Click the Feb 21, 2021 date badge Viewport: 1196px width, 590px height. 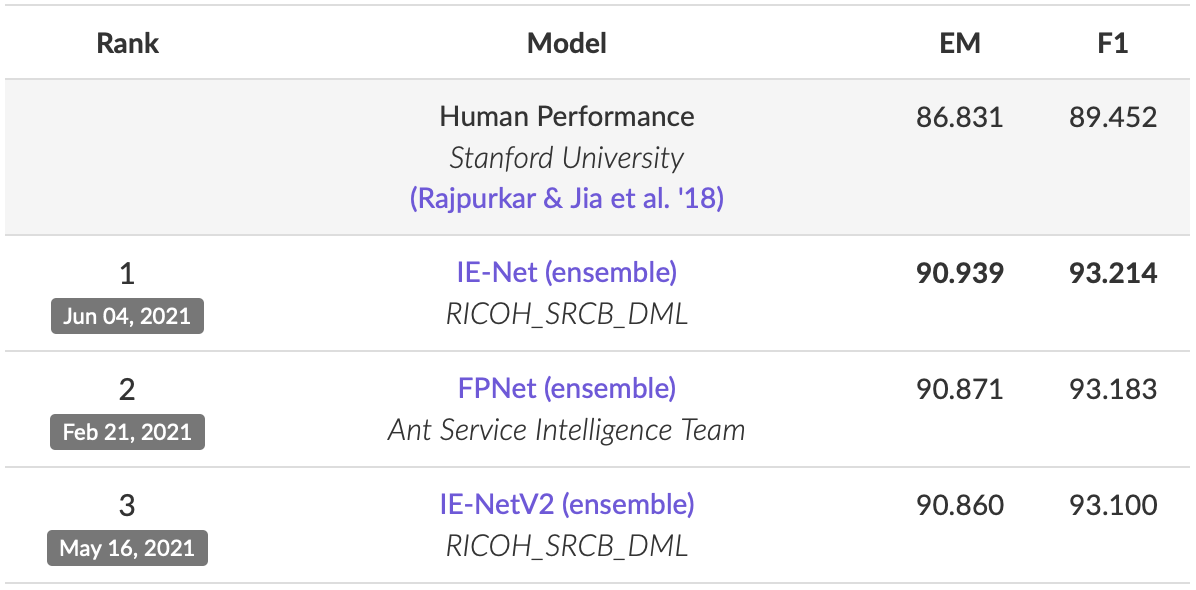pos(127,431)
